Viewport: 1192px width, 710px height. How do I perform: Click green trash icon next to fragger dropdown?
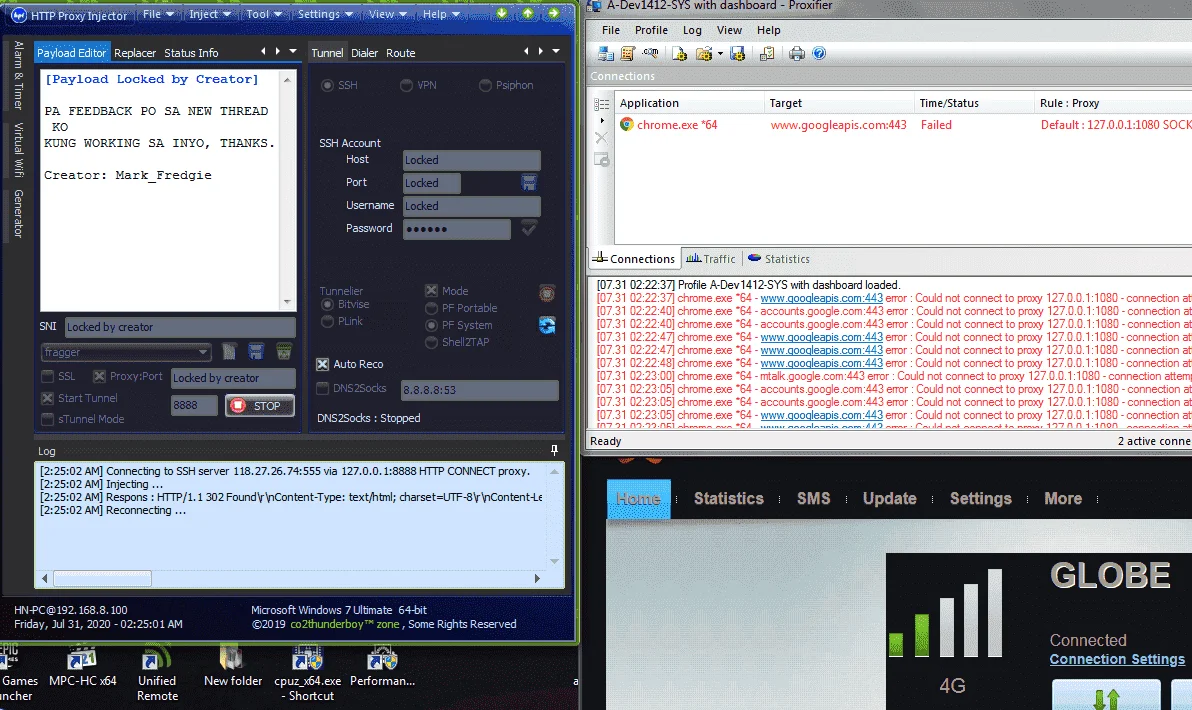(x=284, y=352)
